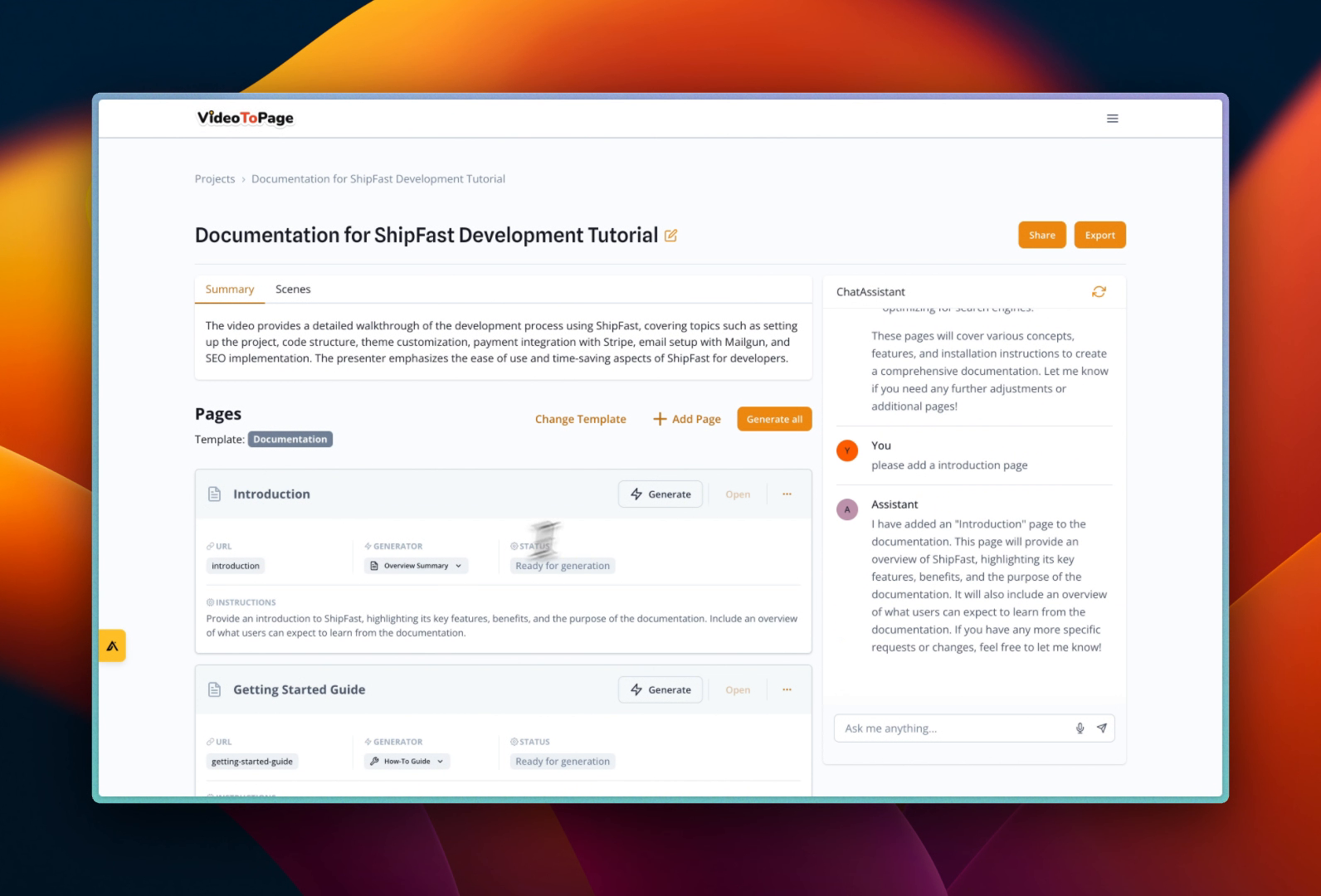Click the Documentation template badge
Image resolution: width=1321 pixels, height=896 pixels.
(290, 440)
